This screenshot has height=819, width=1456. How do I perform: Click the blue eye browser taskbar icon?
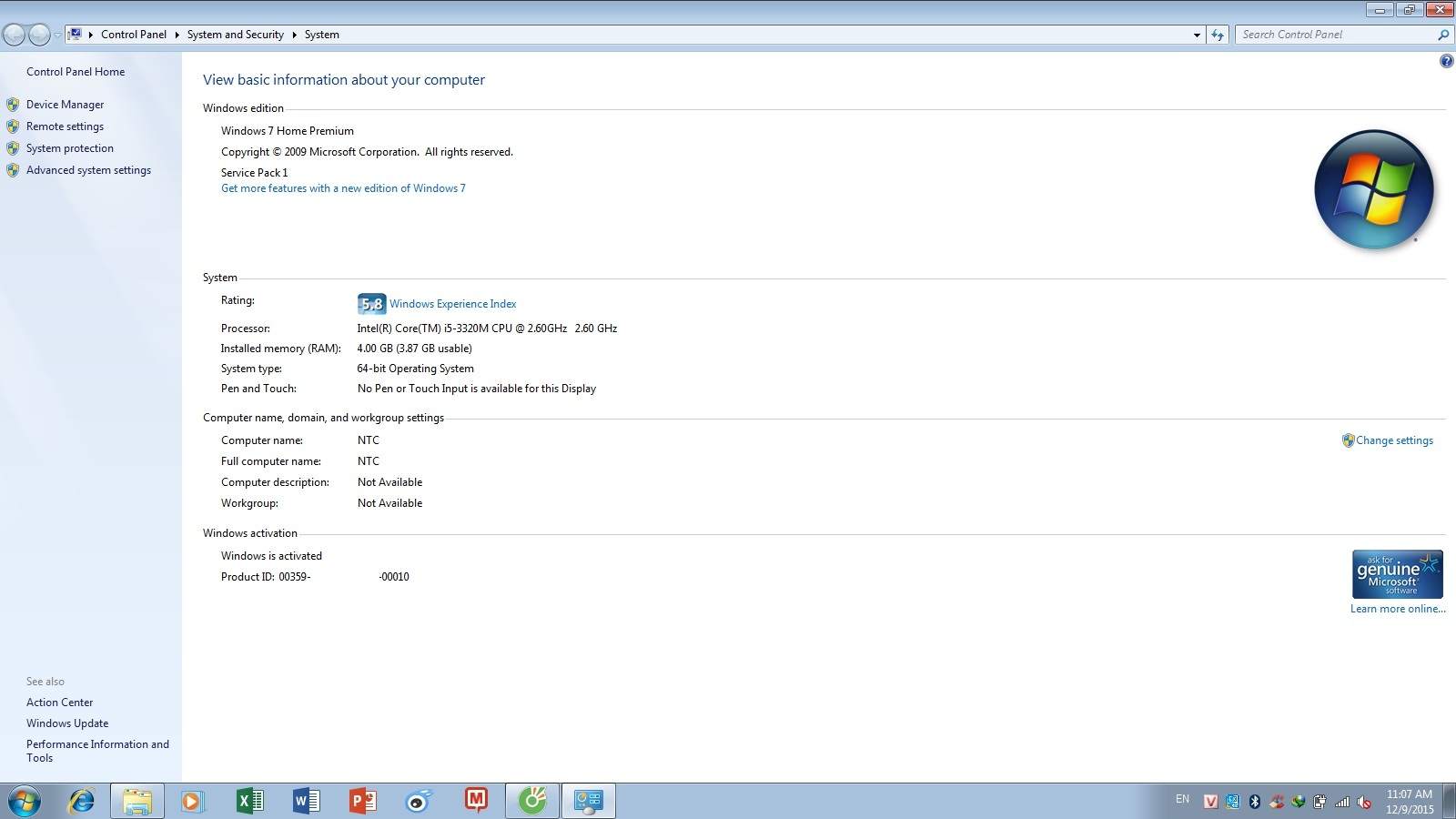coord(419,801)
